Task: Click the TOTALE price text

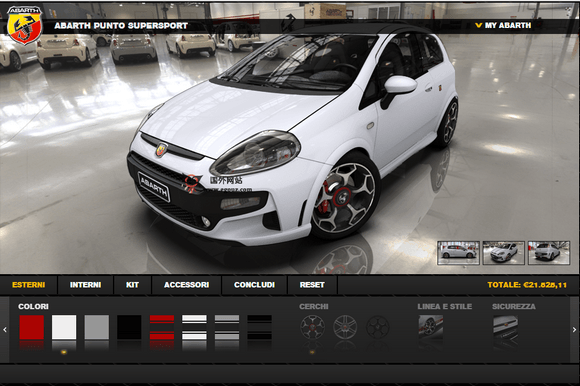Action: (527, 285)
